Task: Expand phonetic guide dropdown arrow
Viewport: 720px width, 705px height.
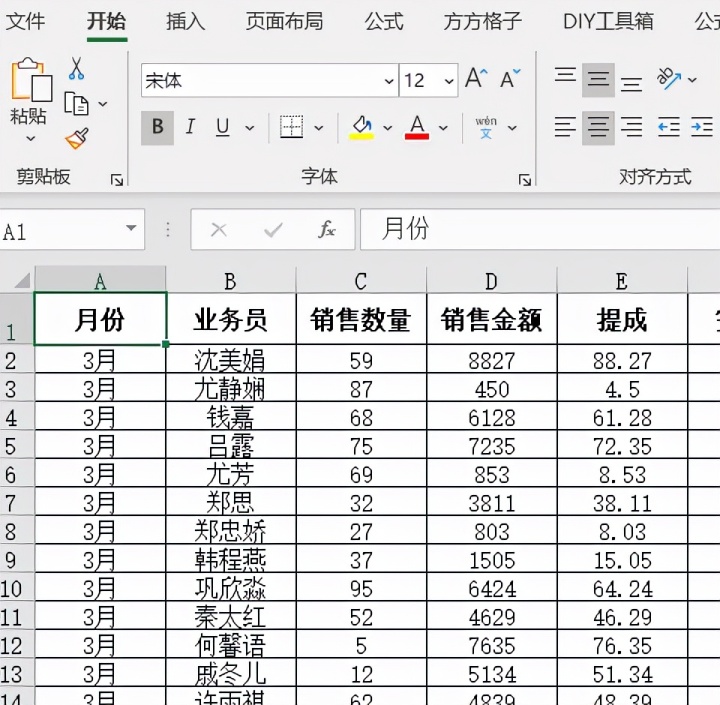Action: click(512, 128)
